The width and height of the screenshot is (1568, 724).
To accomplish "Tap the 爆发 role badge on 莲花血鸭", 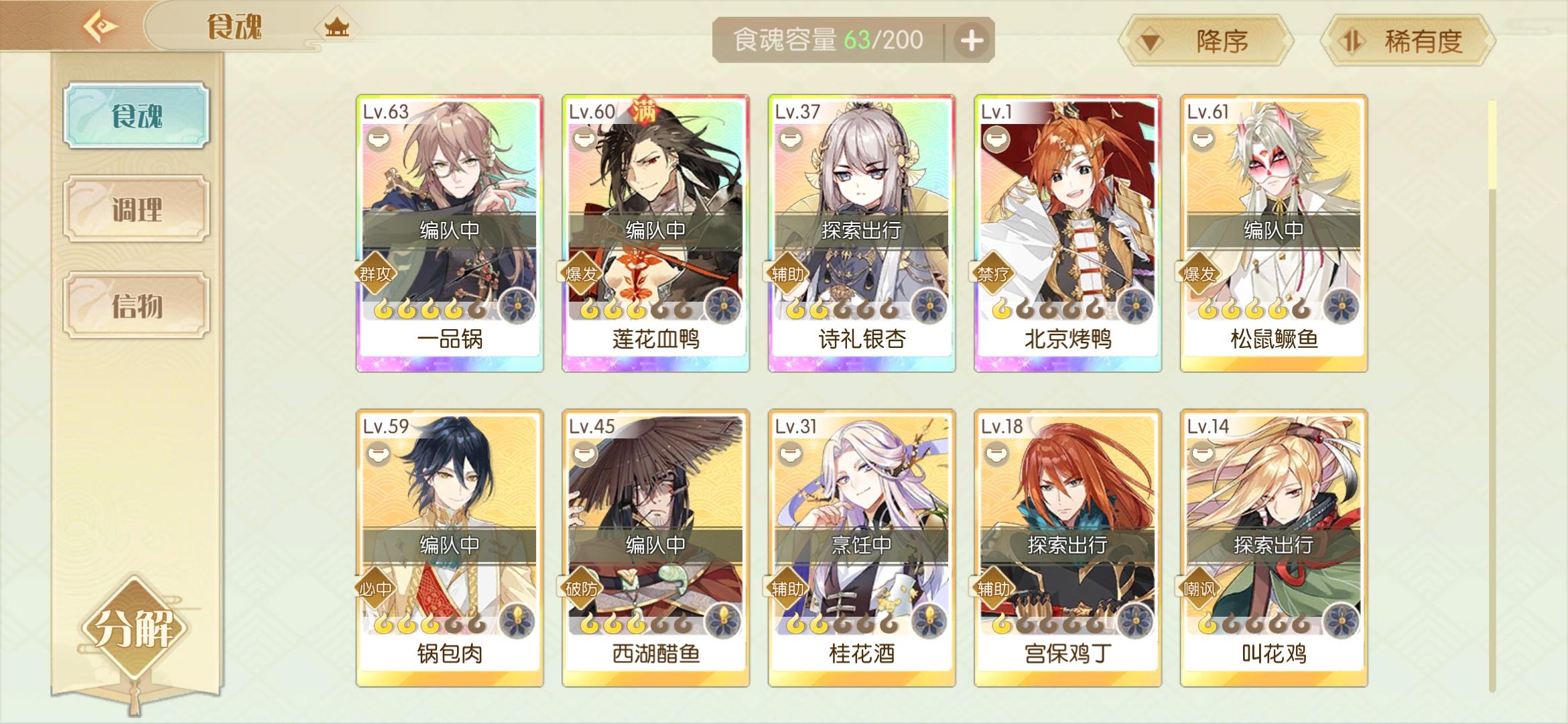I will pos(581,274).
